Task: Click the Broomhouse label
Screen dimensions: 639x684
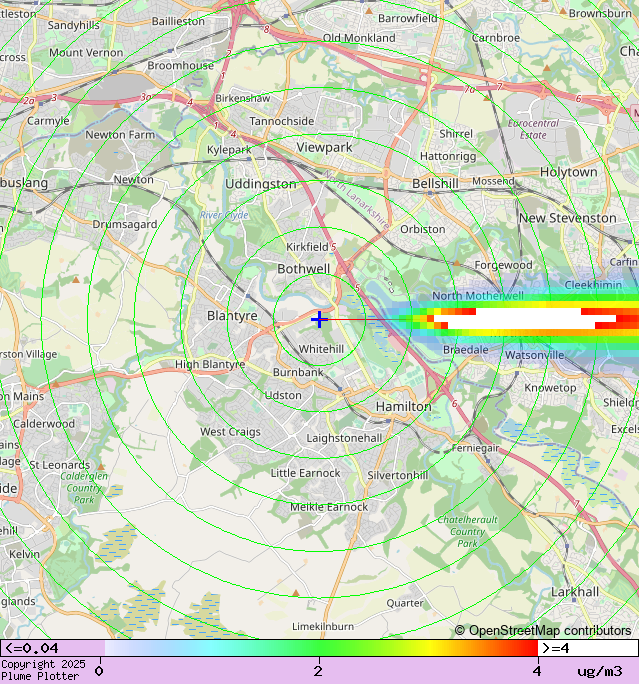Action: 181,65
